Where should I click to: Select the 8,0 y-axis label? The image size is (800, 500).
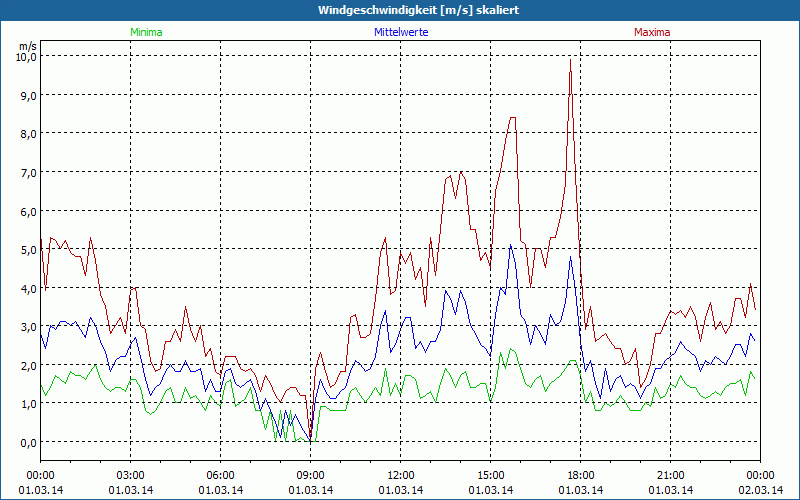(x=27, y=133)
